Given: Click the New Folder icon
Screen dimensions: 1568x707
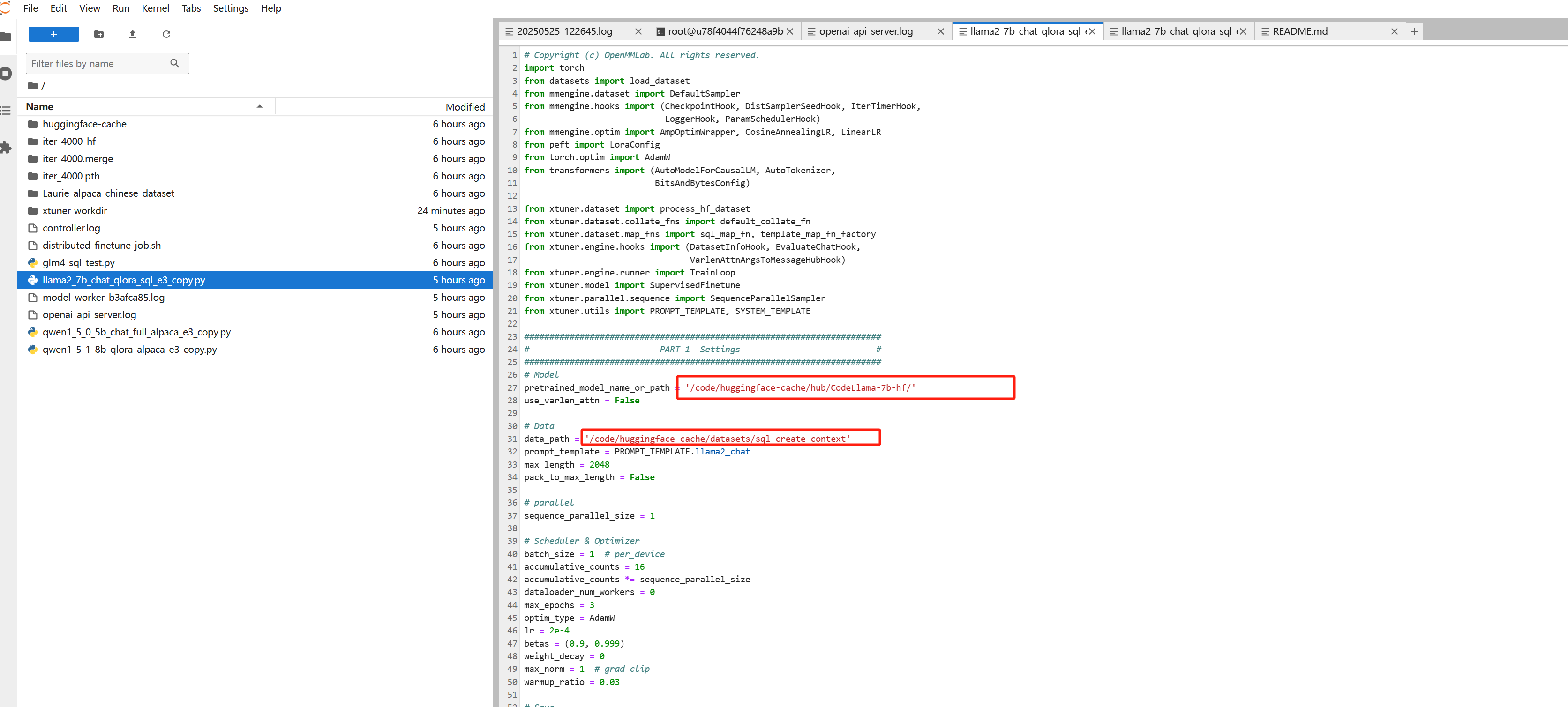Looking at the screenshot, I should pos(98,34).
